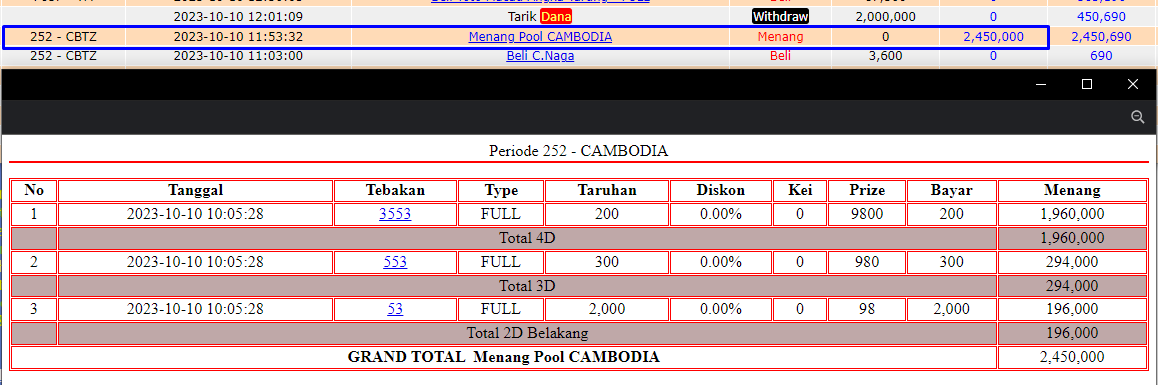Click the 1,960,000 Menang cell in row 1
The width and height of the screenshot is (1158, 385).
(x=1072, y=214)
